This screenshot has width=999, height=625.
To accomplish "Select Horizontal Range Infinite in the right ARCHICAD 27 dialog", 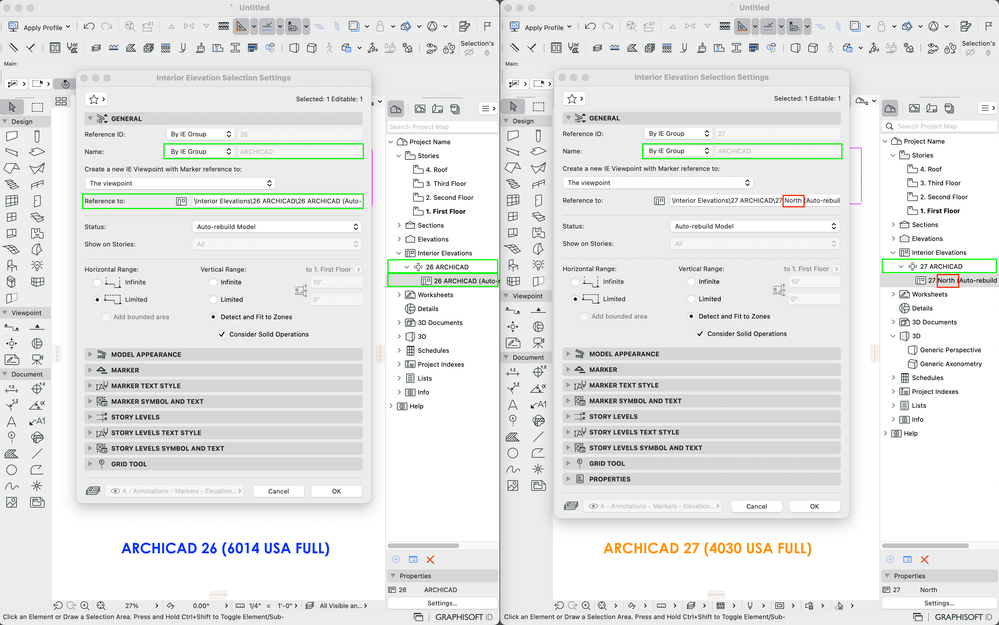I will (575, 282).
